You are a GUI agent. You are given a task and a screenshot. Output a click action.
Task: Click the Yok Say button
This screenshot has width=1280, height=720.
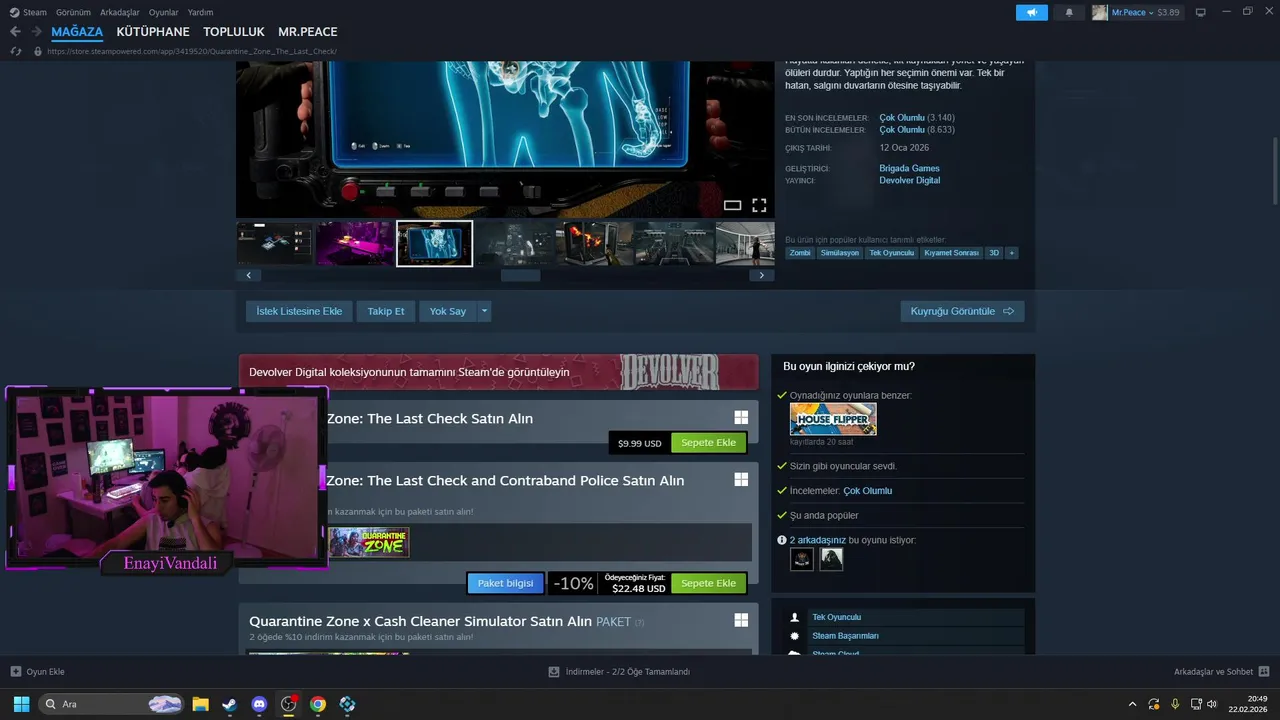tap(448, 311)
